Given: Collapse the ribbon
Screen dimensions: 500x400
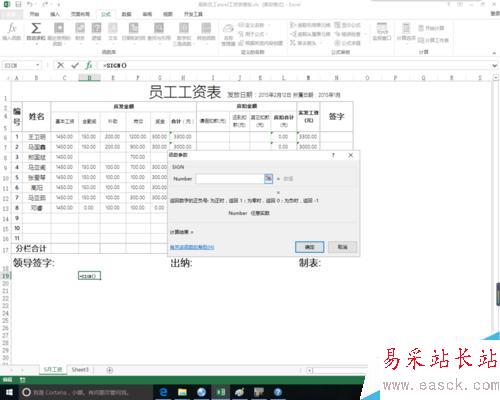Looking at the screenshot, I should click(x=494, y=53).
